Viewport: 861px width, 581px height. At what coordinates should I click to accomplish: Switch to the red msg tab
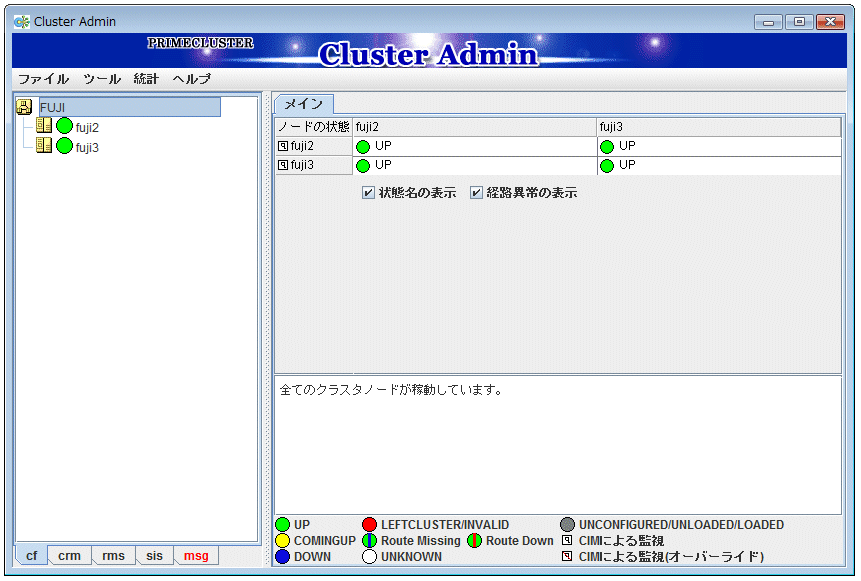[196, 556]
